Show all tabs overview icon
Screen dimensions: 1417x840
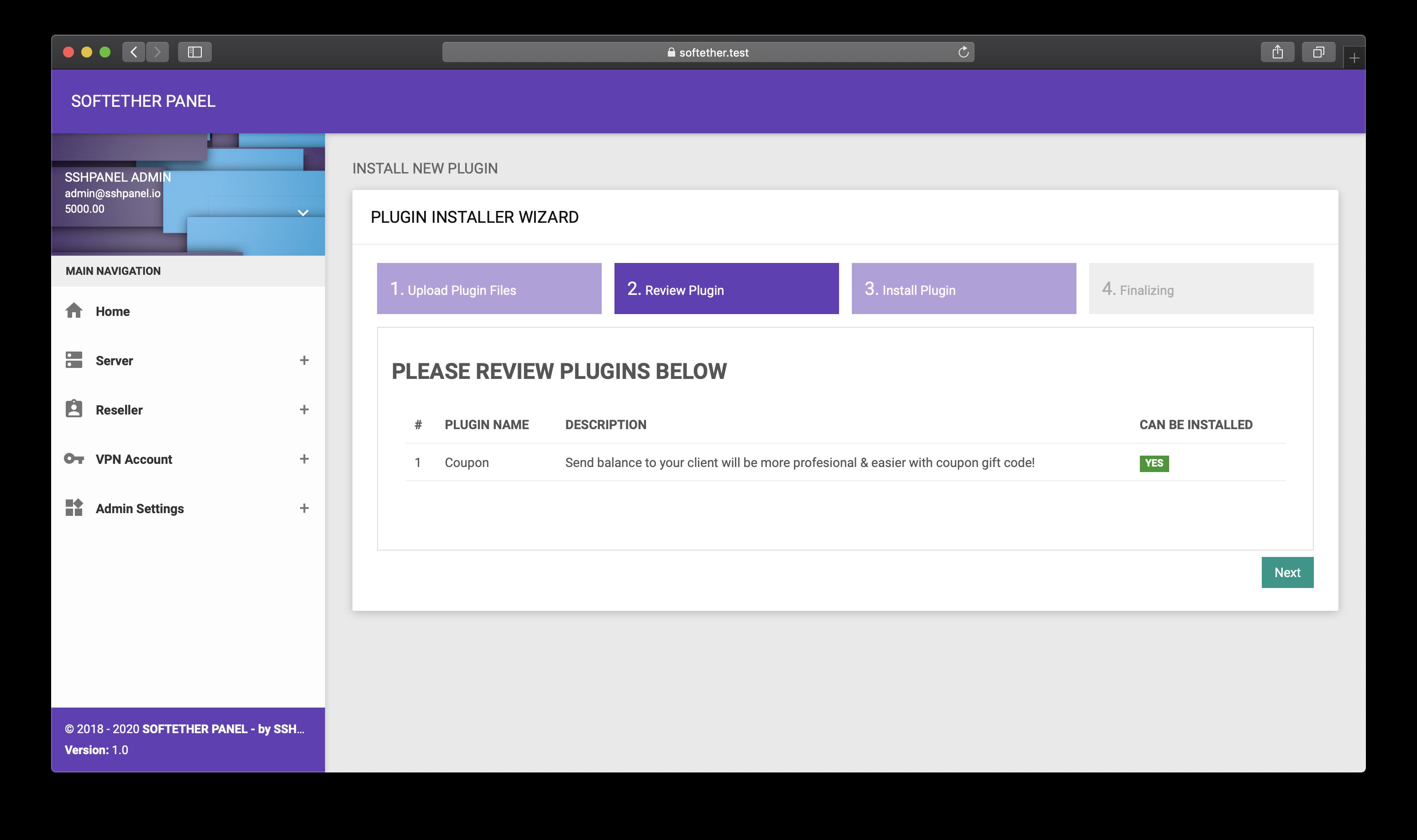[1318, 52]
